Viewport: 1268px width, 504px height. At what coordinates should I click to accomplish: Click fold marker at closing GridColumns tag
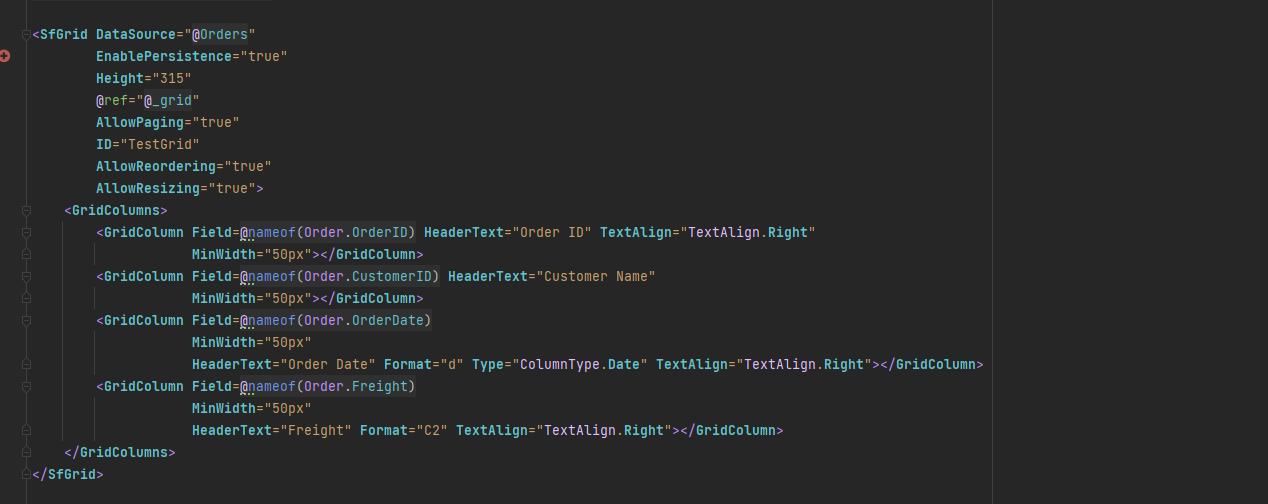pyautogui.click(x=26, y=453)
